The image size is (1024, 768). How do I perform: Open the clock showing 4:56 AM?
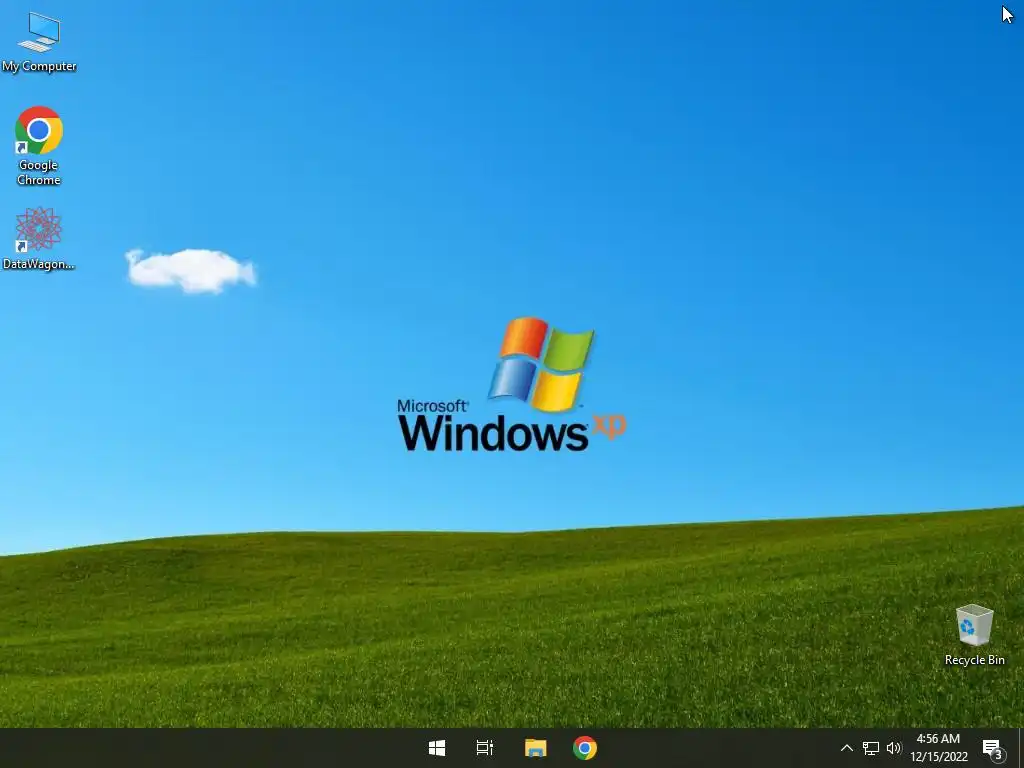[938, 748]
